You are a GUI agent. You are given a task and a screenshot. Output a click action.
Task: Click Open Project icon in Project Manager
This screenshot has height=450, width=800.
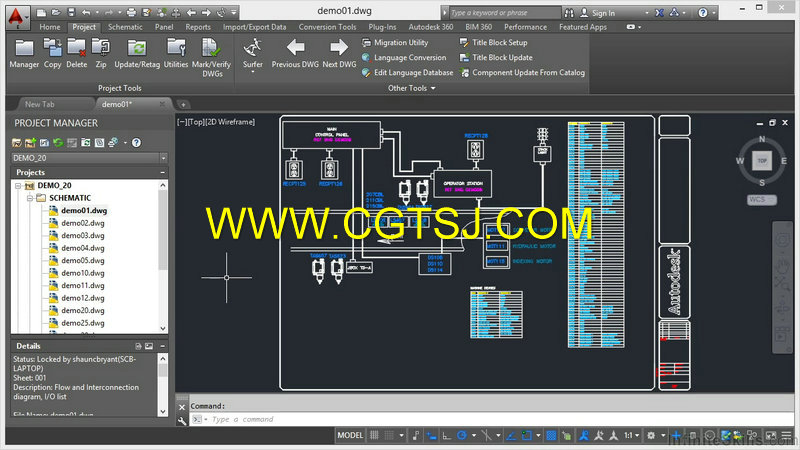[17, 143]
